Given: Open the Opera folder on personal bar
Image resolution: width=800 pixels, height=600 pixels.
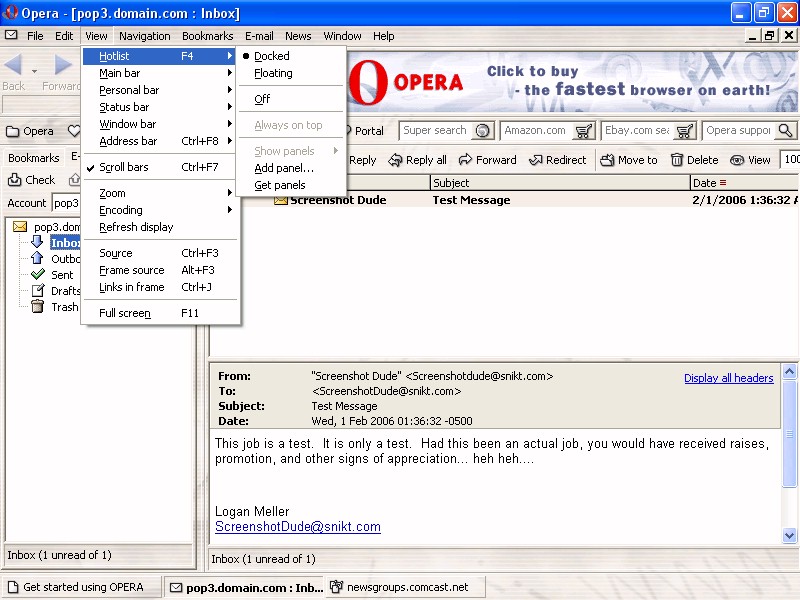Looking at the screenshot, I should click(30, 131).
